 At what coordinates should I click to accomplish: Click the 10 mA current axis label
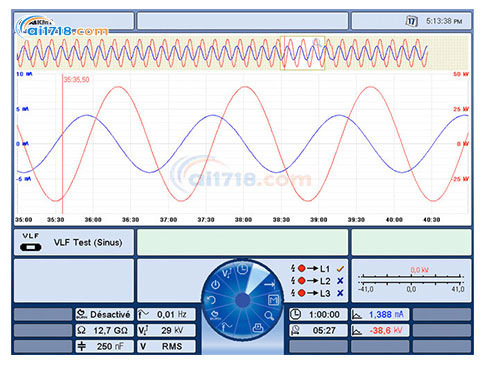point(25,74)
